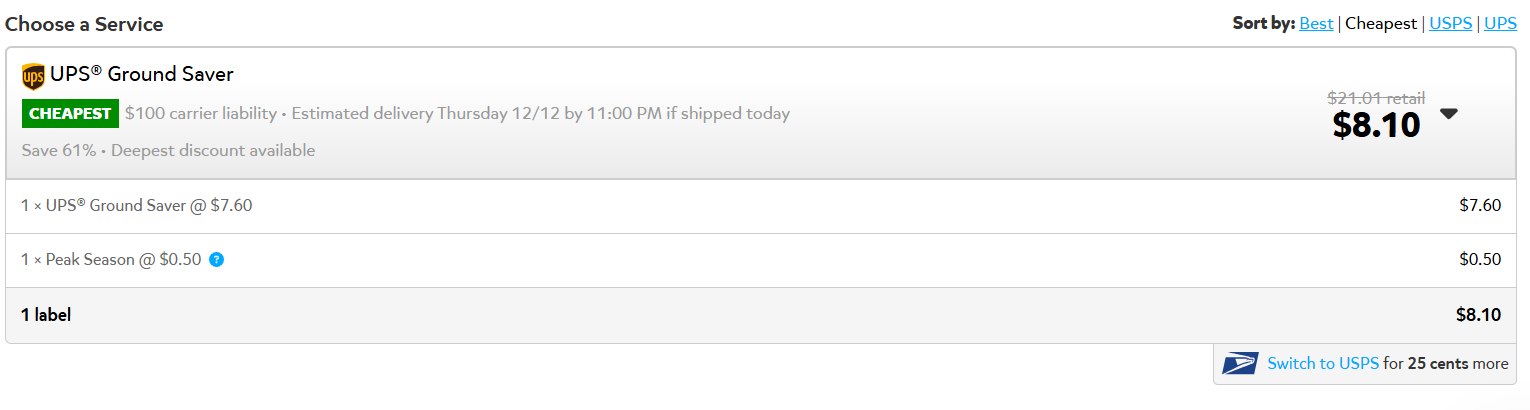Click the 1 label total row

(x=761, y=315)
